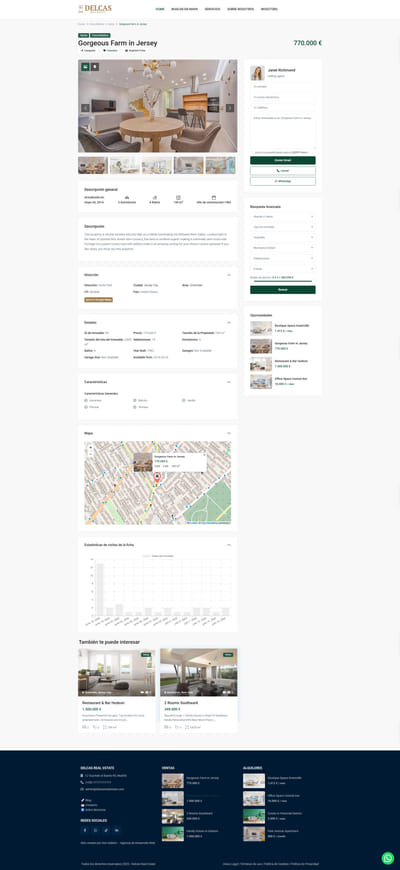400x870 pixels.
Task: Open Family House in Hudson footer listing
Action: tap(202, 832)
